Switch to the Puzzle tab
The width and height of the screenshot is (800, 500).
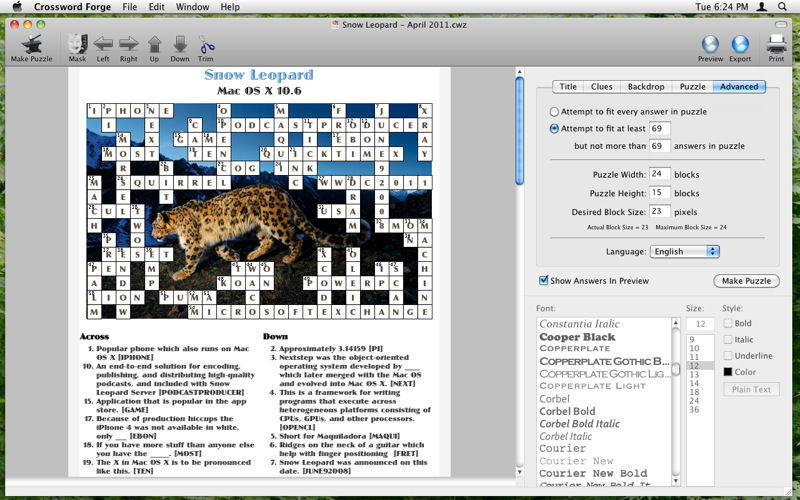coord(692,87)
